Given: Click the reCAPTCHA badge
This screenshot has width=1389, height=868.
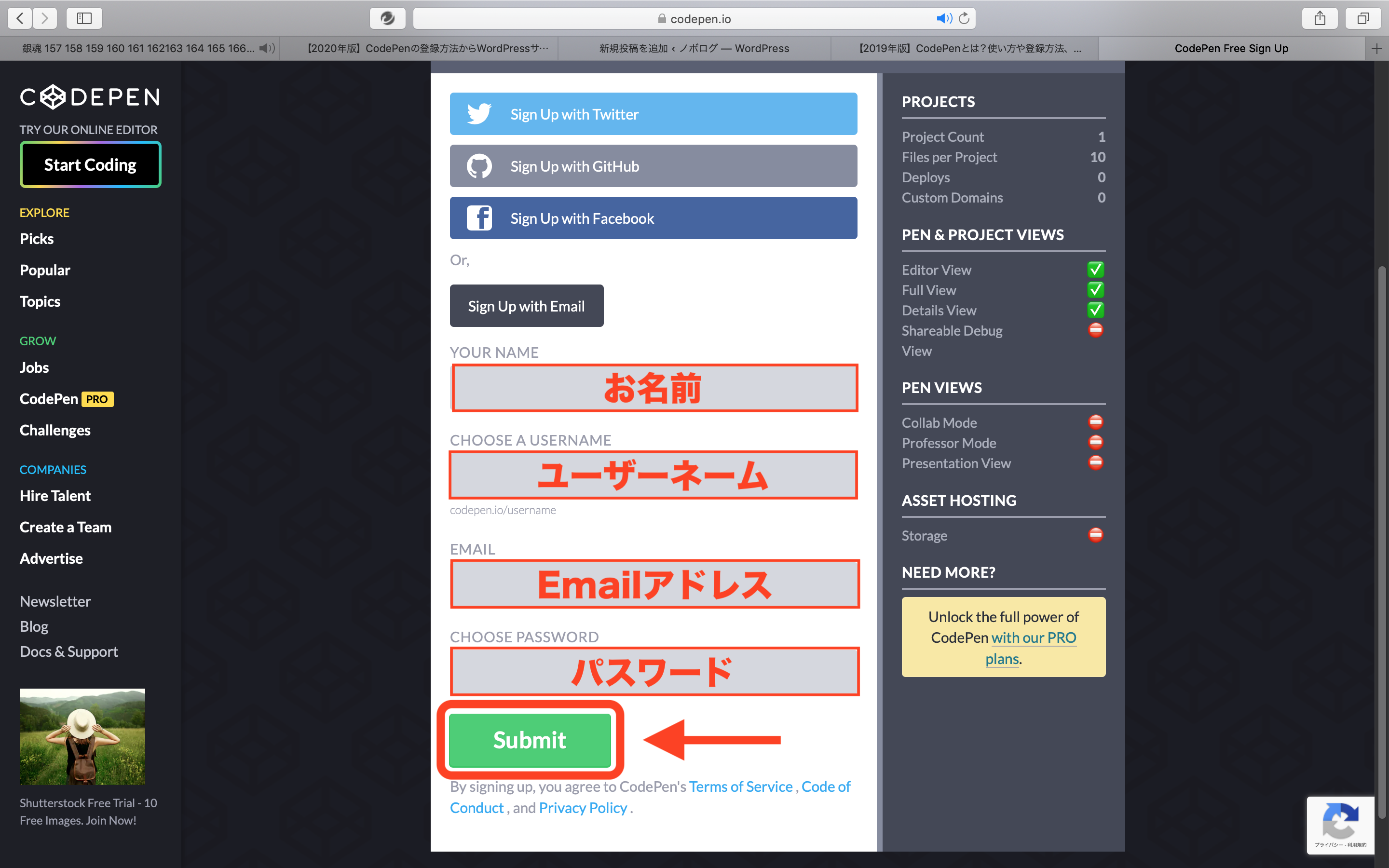Looking at the screenshot, I should 1340,826.
